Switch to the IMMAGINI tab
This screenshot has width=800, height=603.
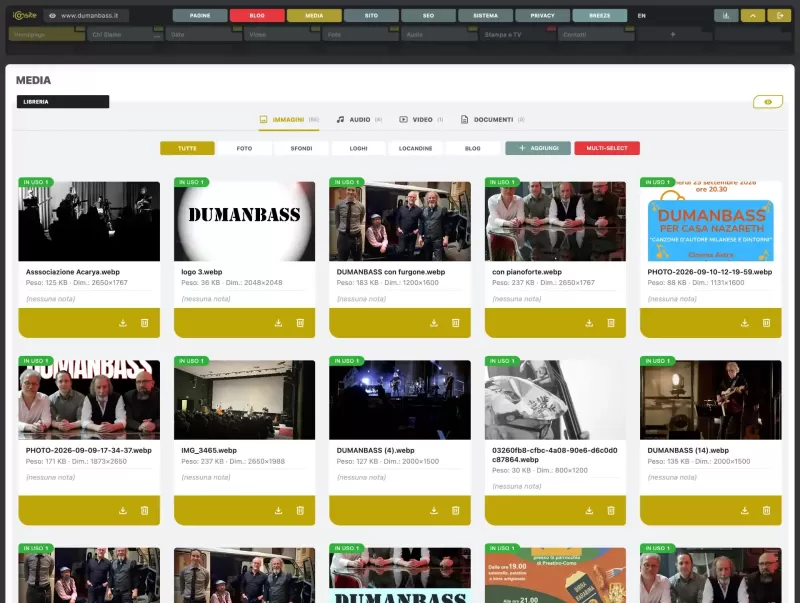289,120
